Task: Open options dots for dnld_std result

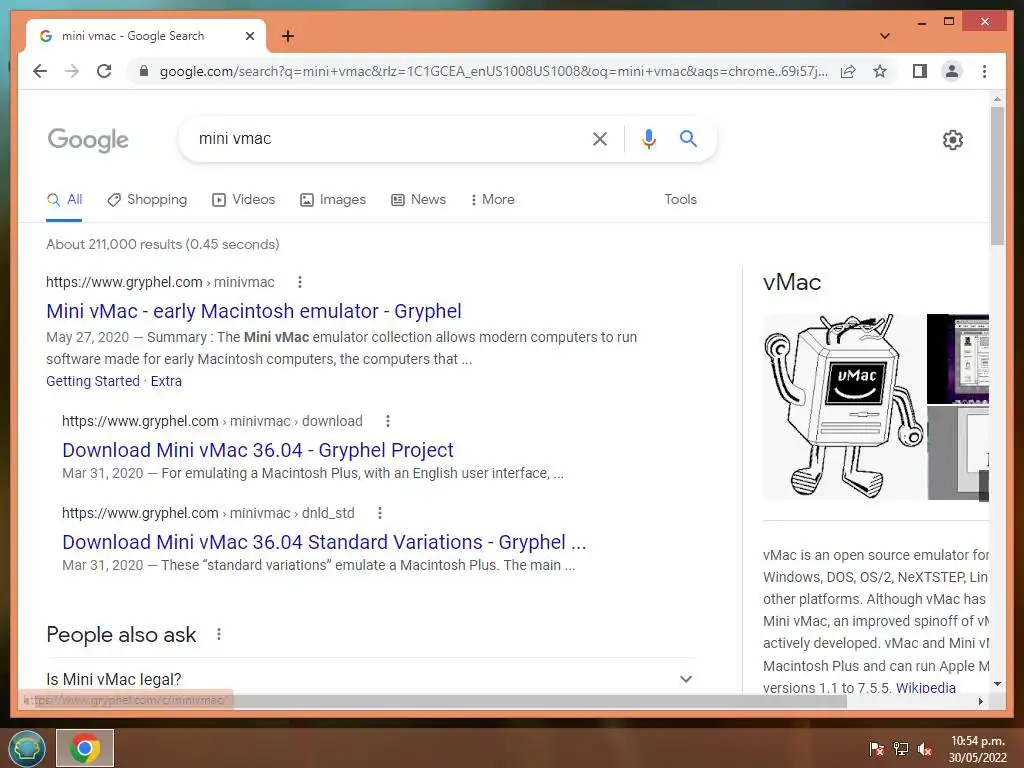Action: click(380, 513)
